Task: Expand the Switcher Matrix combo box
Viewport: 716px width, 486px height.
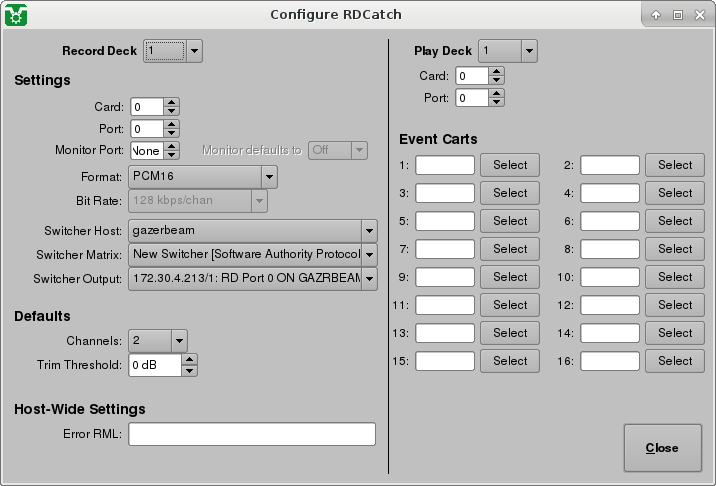Action: [368, 255]
